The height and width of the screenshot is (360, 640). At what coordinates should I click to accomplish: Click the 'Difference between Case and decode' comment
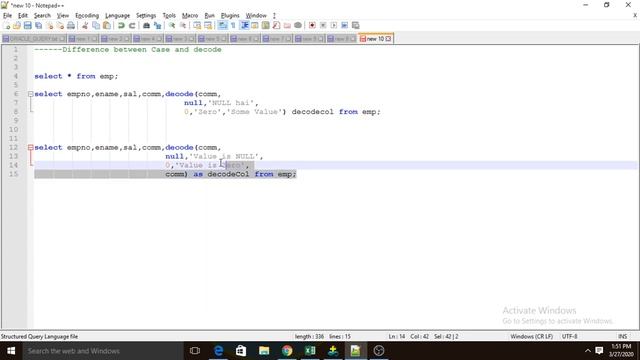(x=142, y=49)
